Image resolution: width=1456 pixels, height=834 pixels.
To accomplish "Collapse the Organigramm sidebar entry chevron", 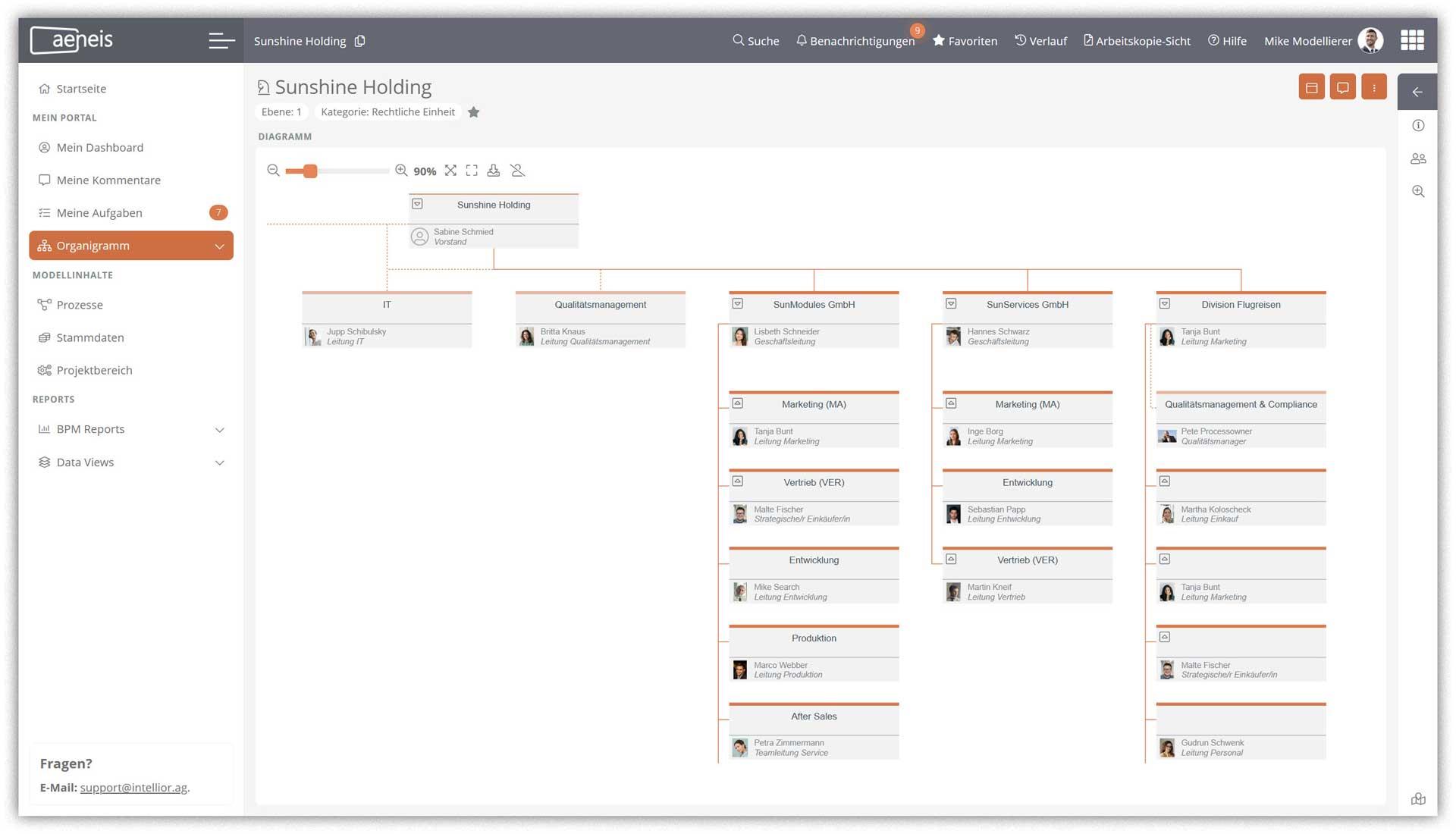I will (220, 246).
